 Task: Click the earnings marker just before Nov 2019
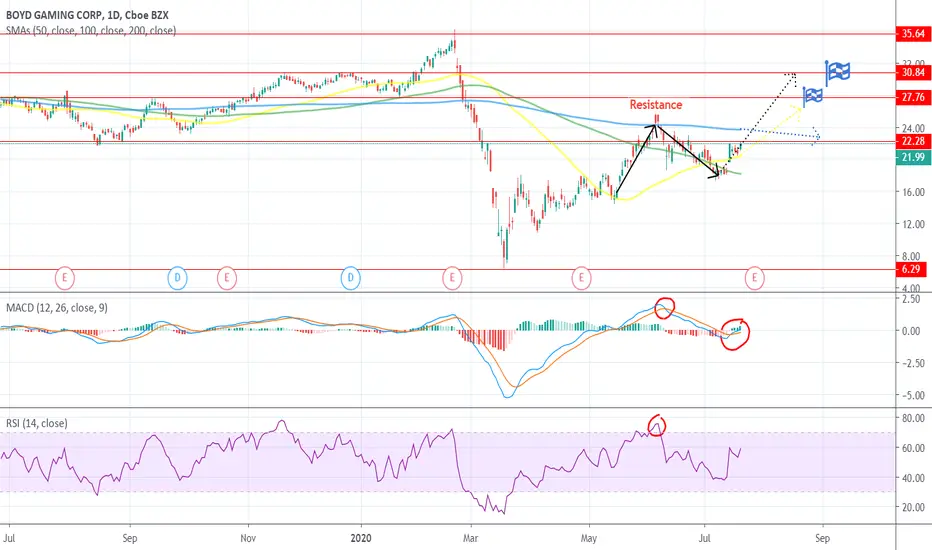226,277
